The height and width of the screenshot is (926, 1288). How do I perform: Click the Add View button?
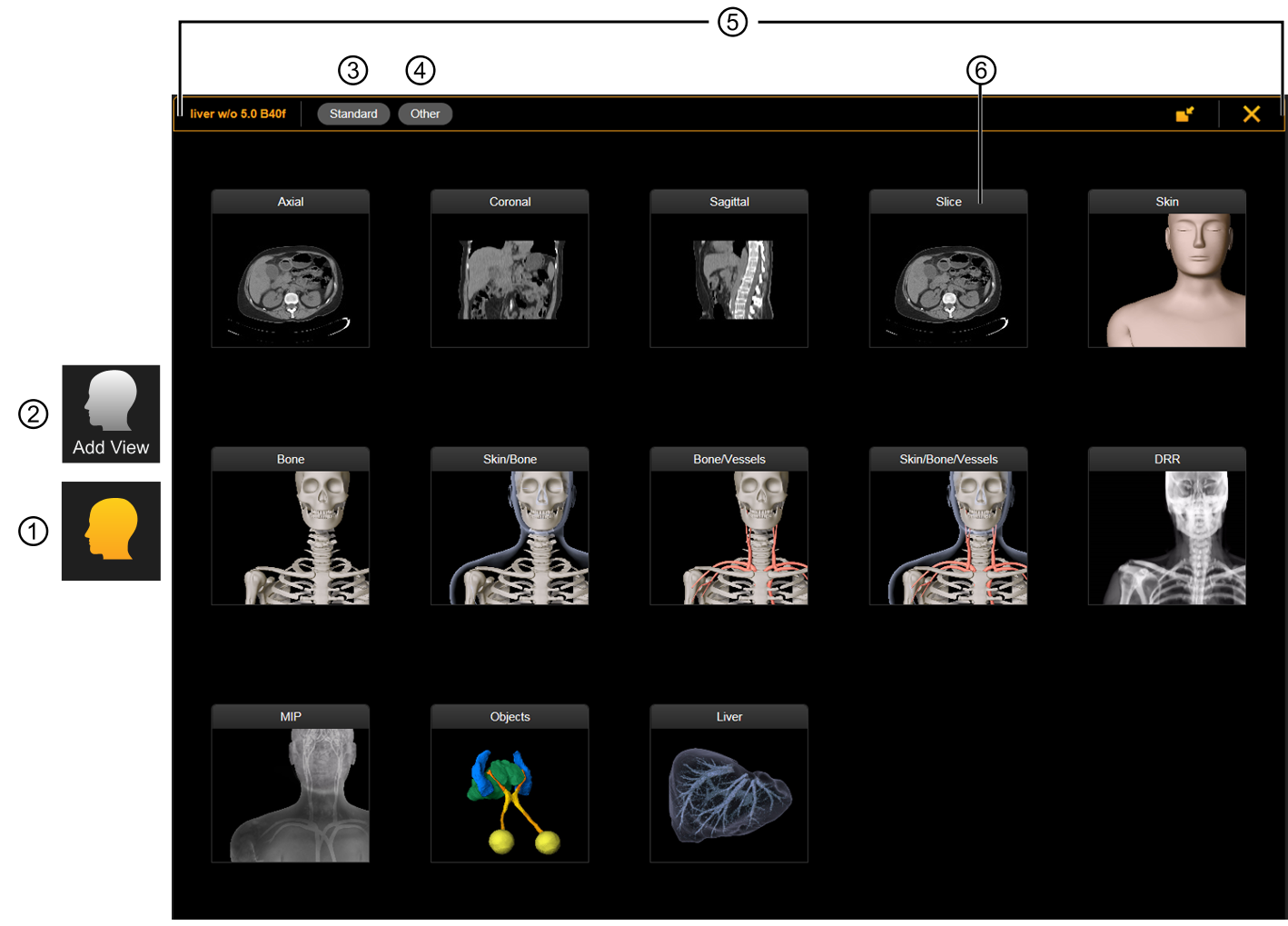(111, 414)
